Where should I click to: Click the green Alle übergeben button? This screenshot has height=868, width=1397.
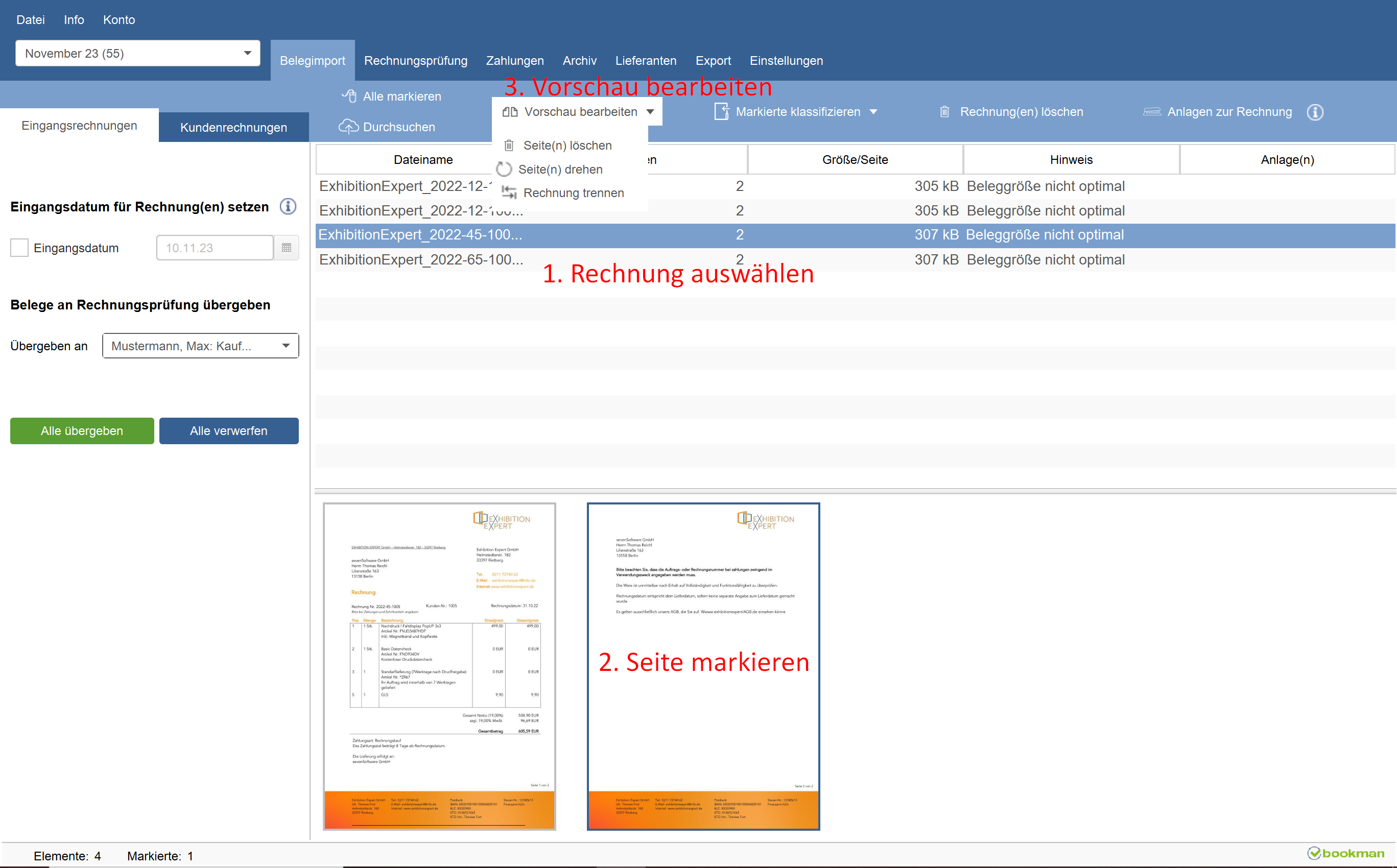point(82,430)
